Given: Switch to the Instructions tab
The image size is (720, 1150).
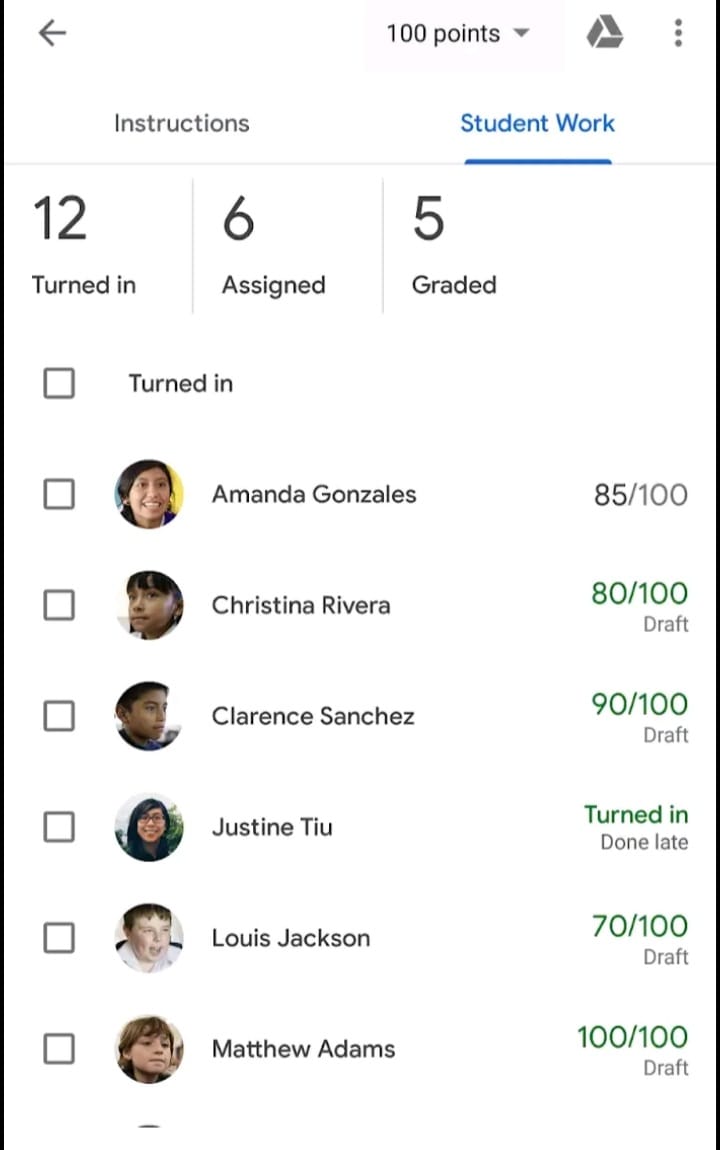Looking at the screenshot, I should click(182, 123).
